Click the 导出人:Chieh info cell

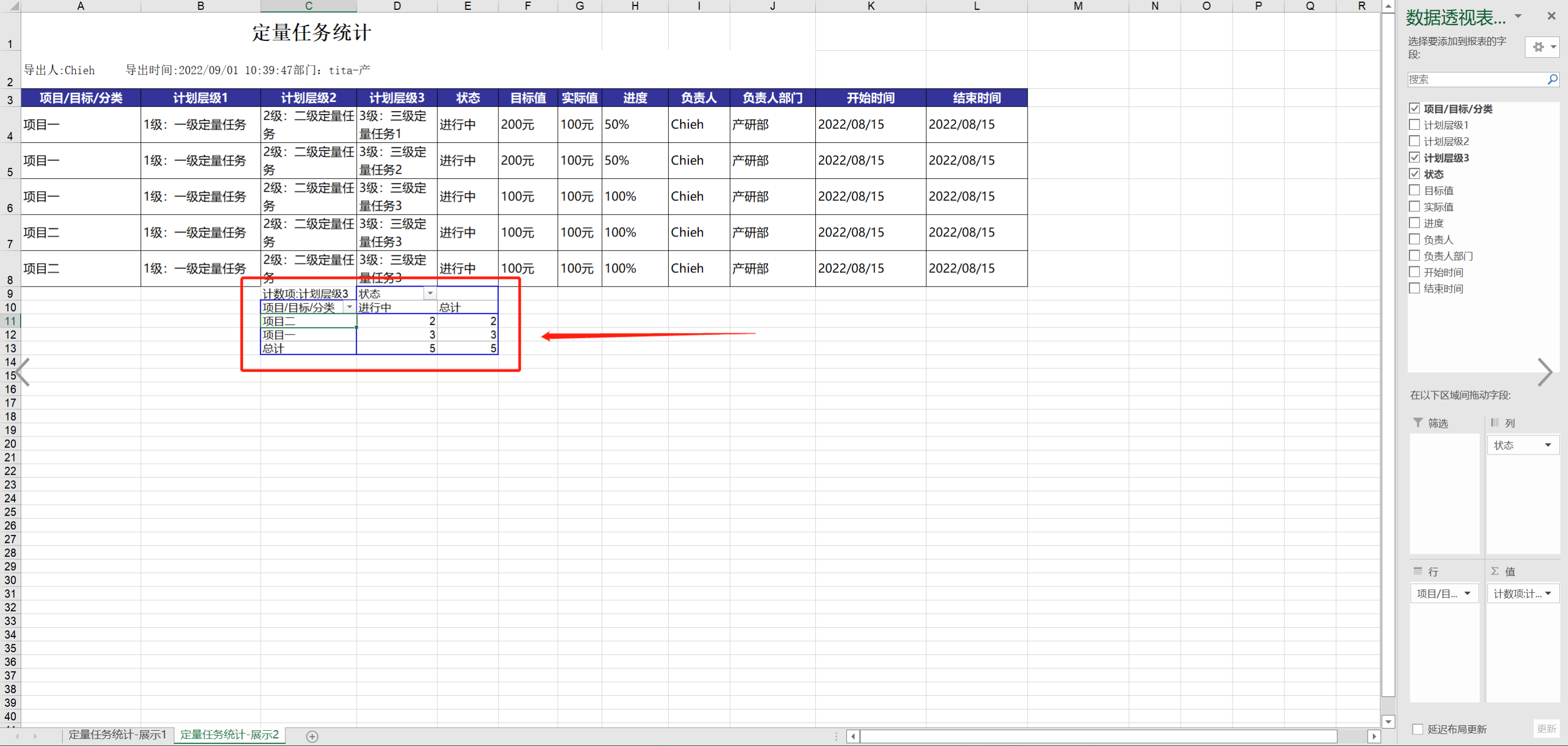click(x=60, y=70)
